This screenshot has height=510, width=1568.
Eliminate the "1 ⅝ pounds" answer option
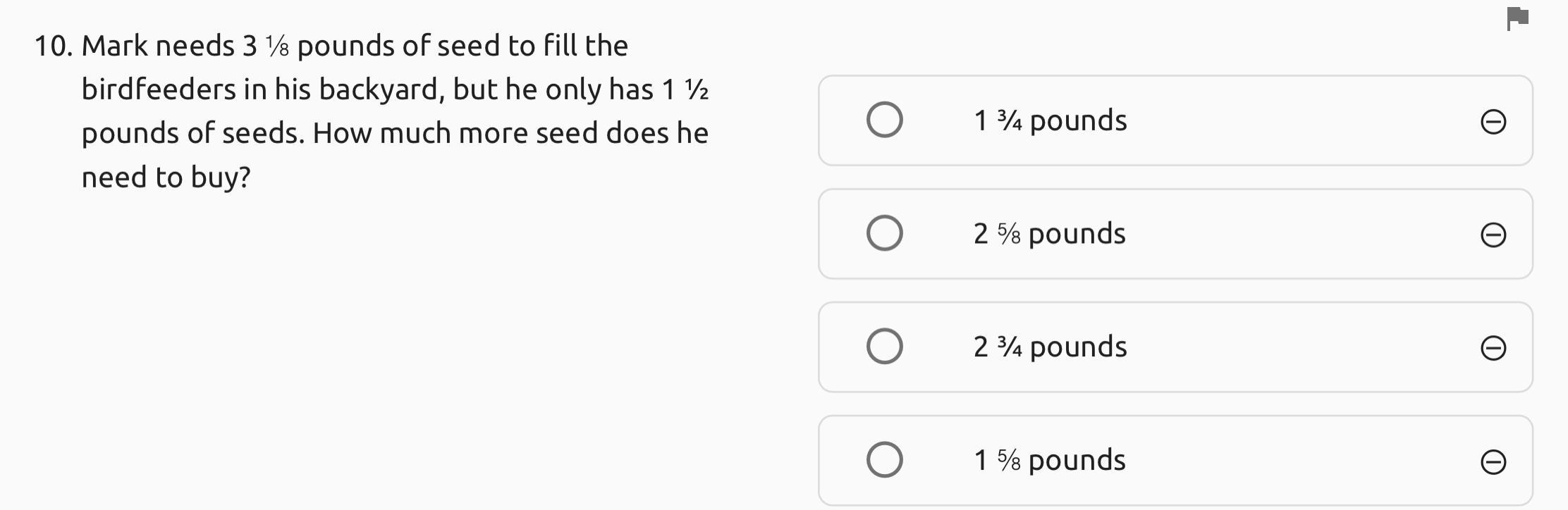point(1493,462)
